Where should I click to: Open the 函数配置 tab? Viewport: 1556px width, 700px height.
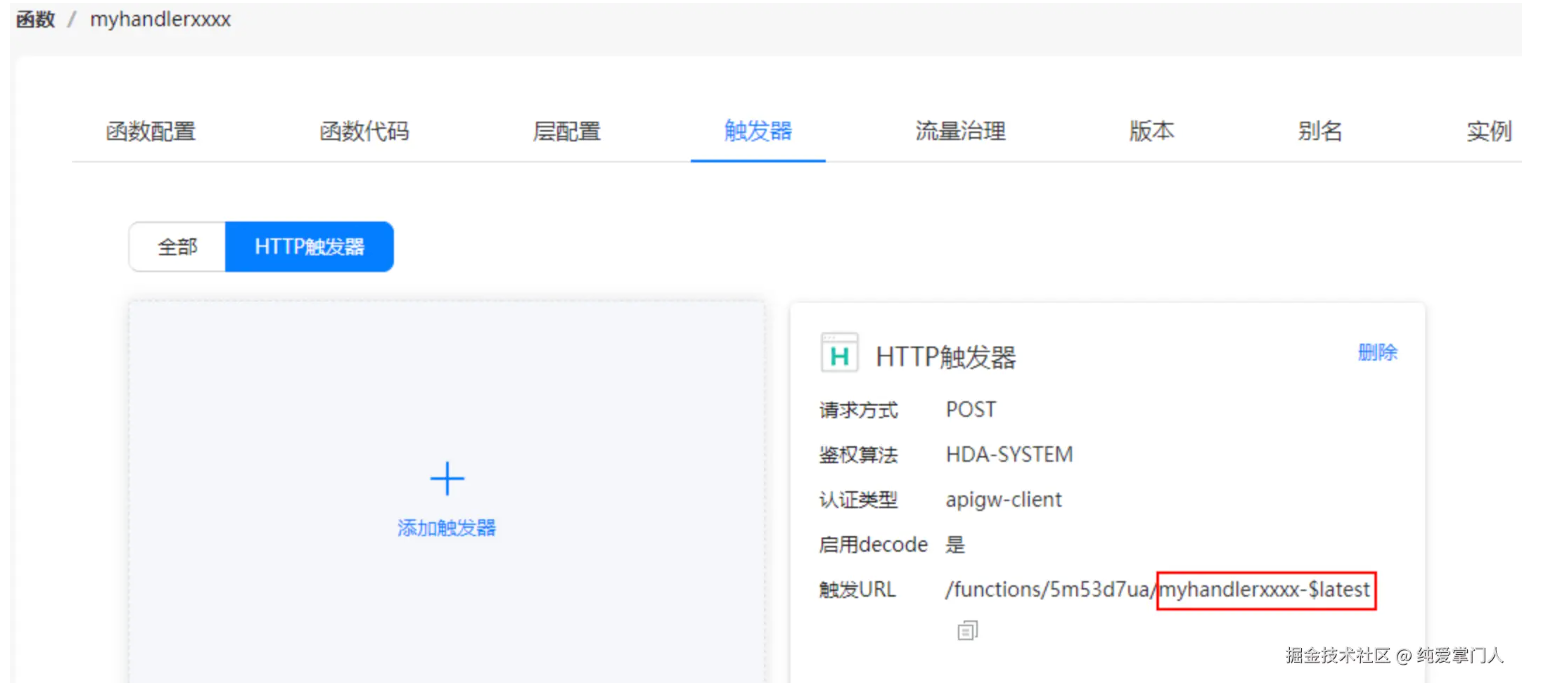[x=151, y=131]
